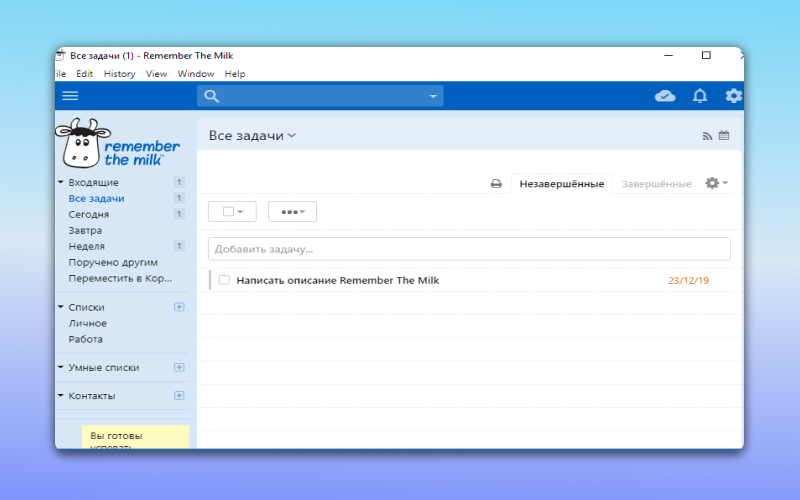Open Поручено другим view
The image size is (800, 500).
(113, 262)
